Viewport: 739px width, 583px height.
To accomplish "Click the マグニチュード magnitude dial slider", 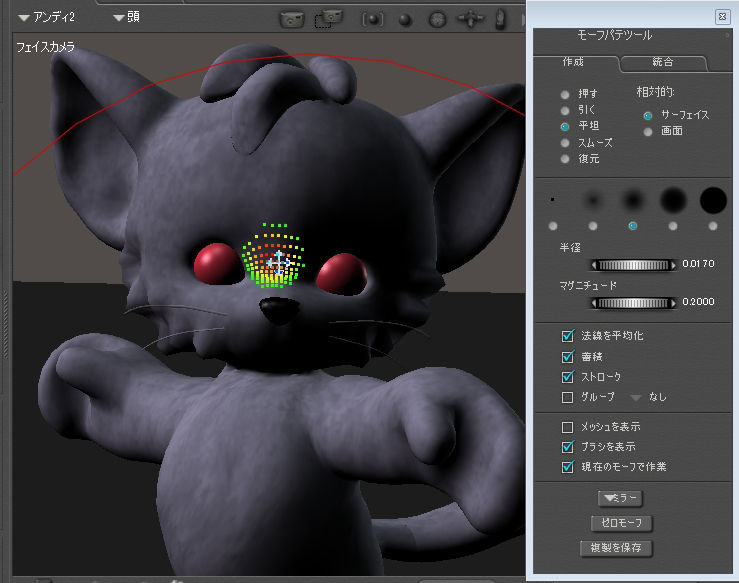I will click(633, 303).
